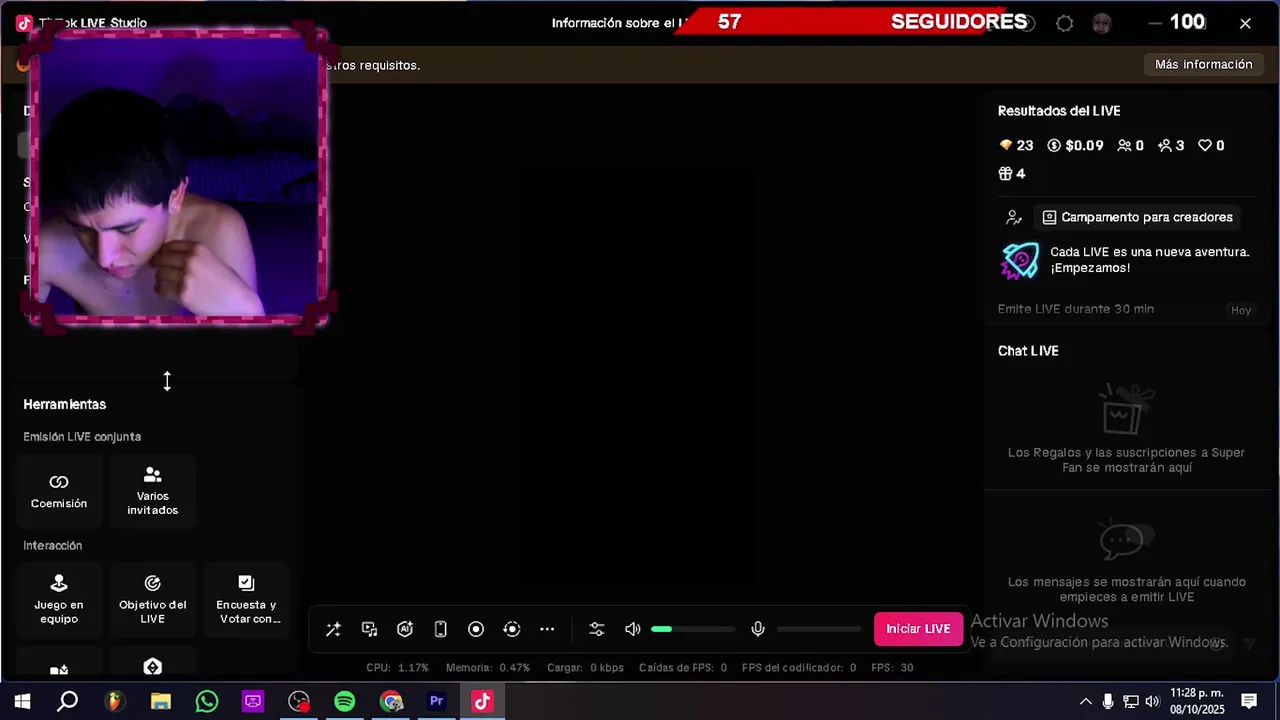Open WhatsApp from taskbar
This screenshot has height=720, width=1280.
(207, 702)
